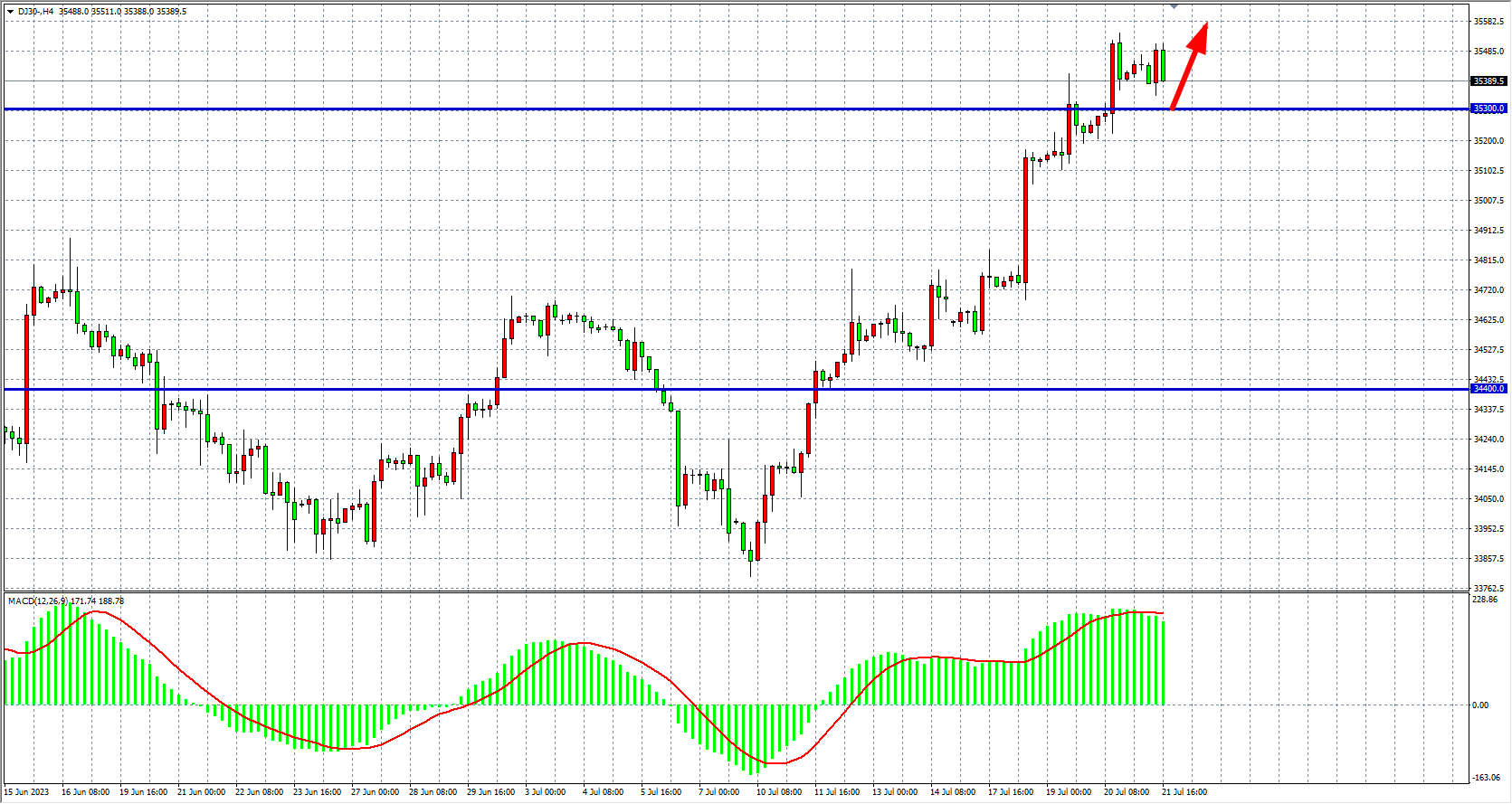Select the red upward arrow drawing
The width and height of the screenshot is (1512, 804).
point(1190,67)
